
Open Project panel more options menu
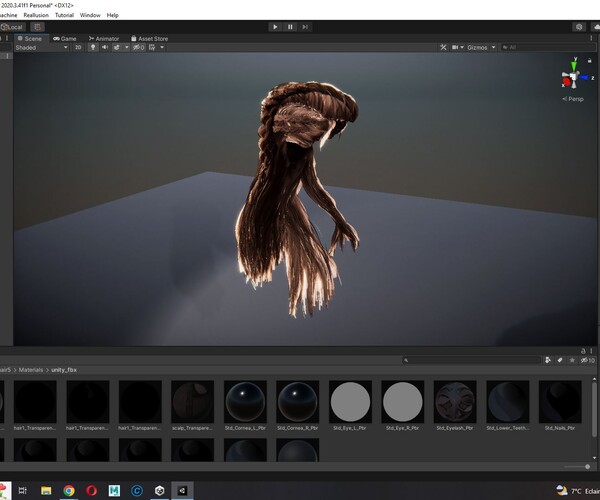591,351
